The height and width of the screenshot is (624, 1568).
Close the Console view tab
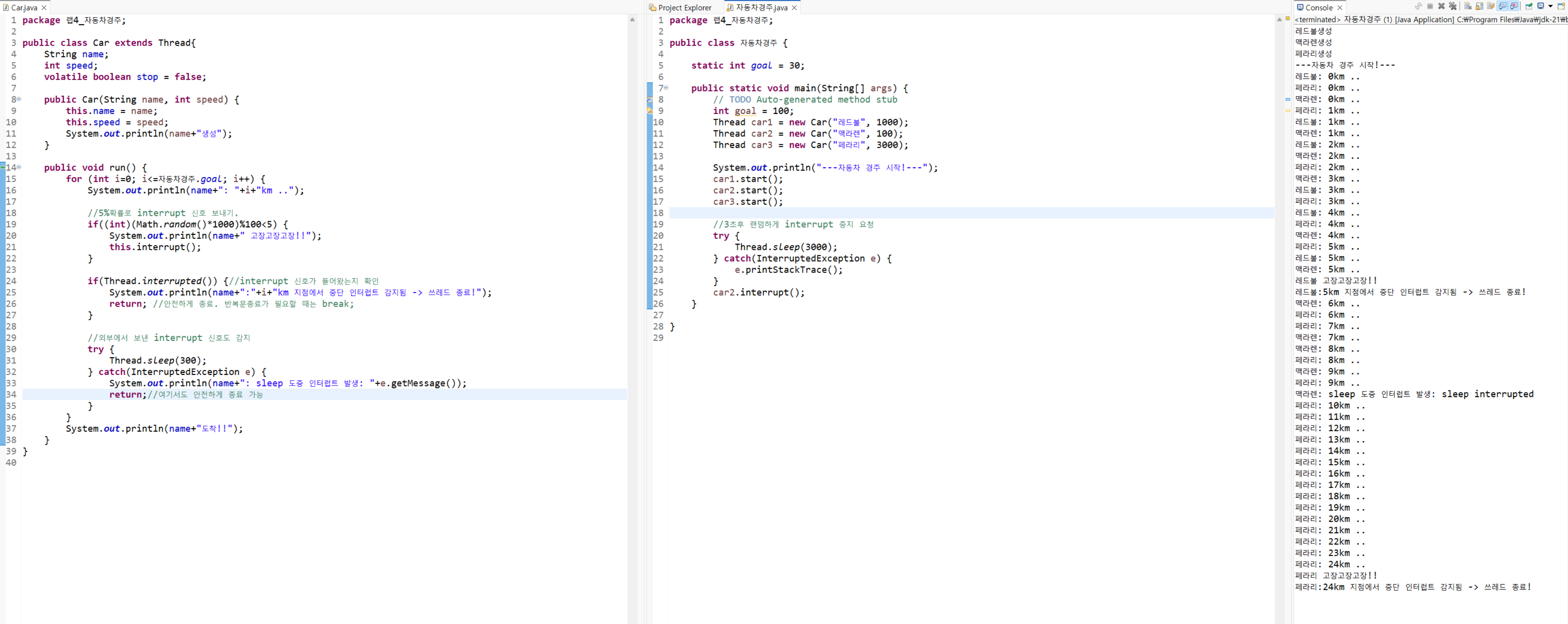pyautogui.click(x=1340, y=8)
